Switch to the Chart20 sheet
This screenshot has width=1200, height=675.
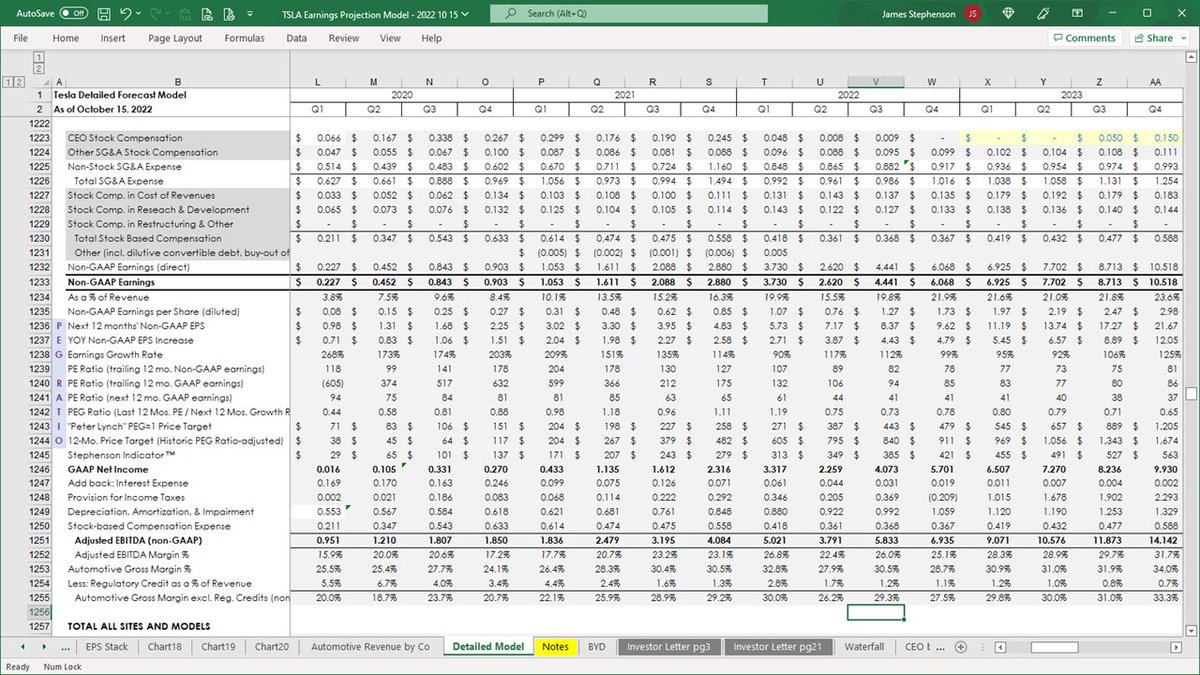click(x=272, y=647)
